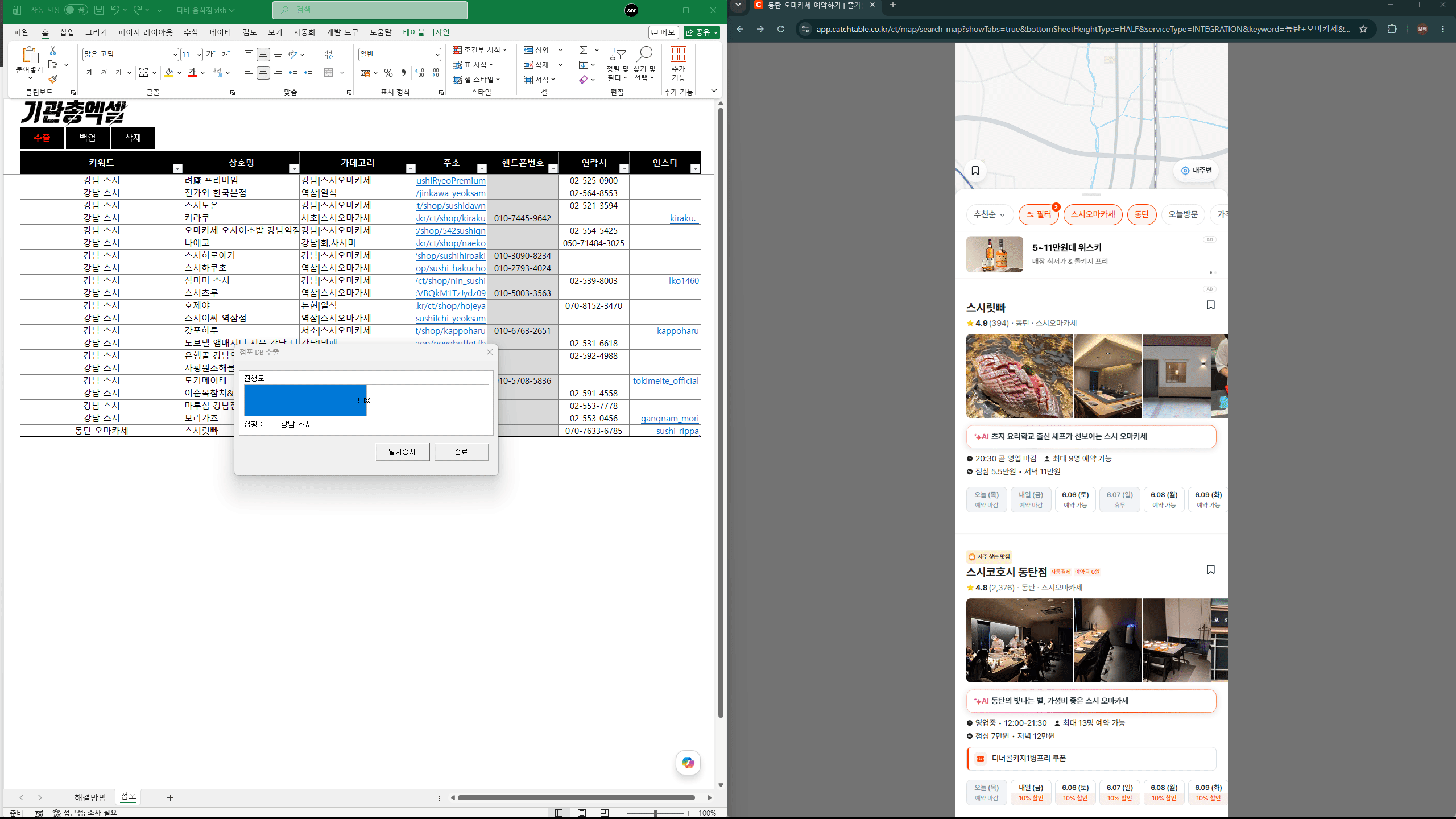Open the number format dropdown (일반)

(x=437, y=55)
